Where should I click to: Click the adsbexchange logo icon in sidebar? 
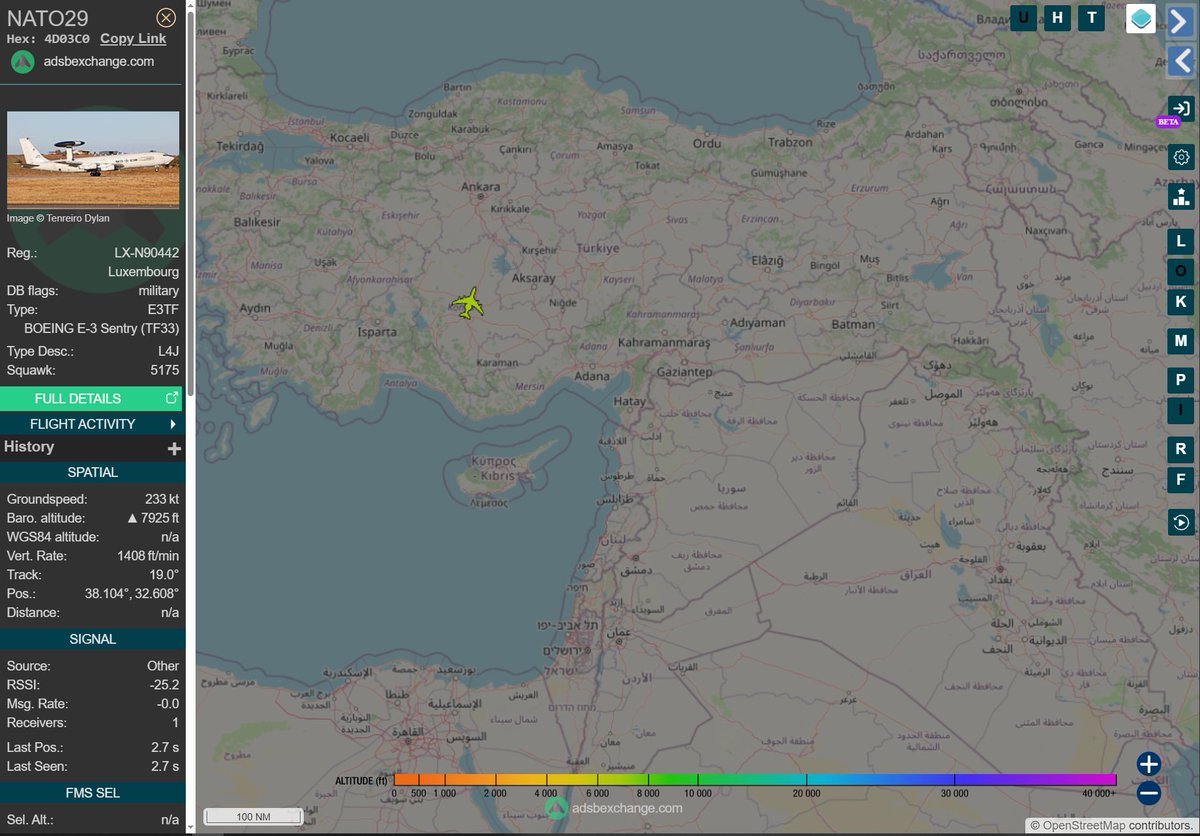click(x=23, y=61)
